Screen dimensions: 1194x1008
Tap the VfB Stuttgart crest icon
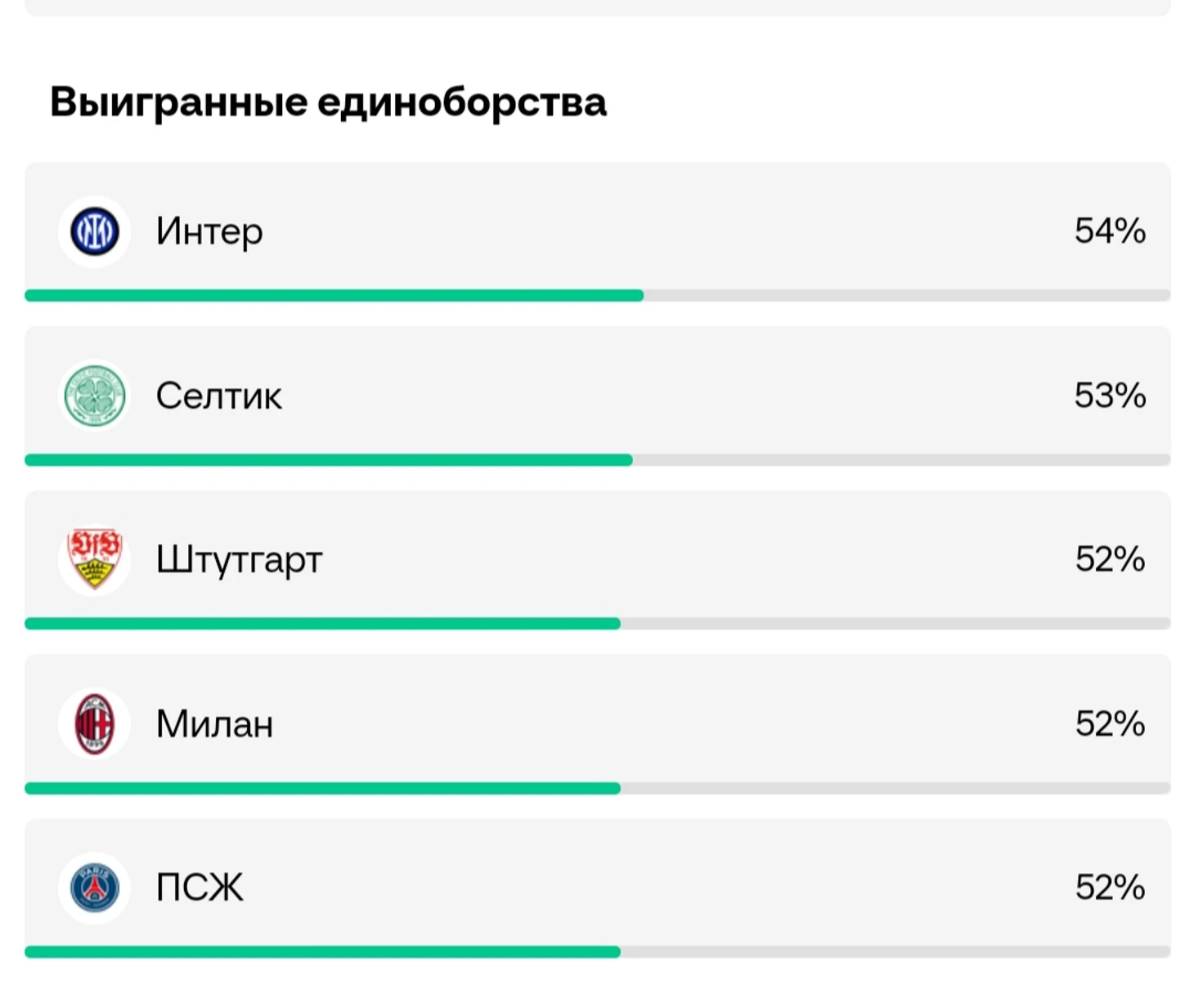coord(95,559)
